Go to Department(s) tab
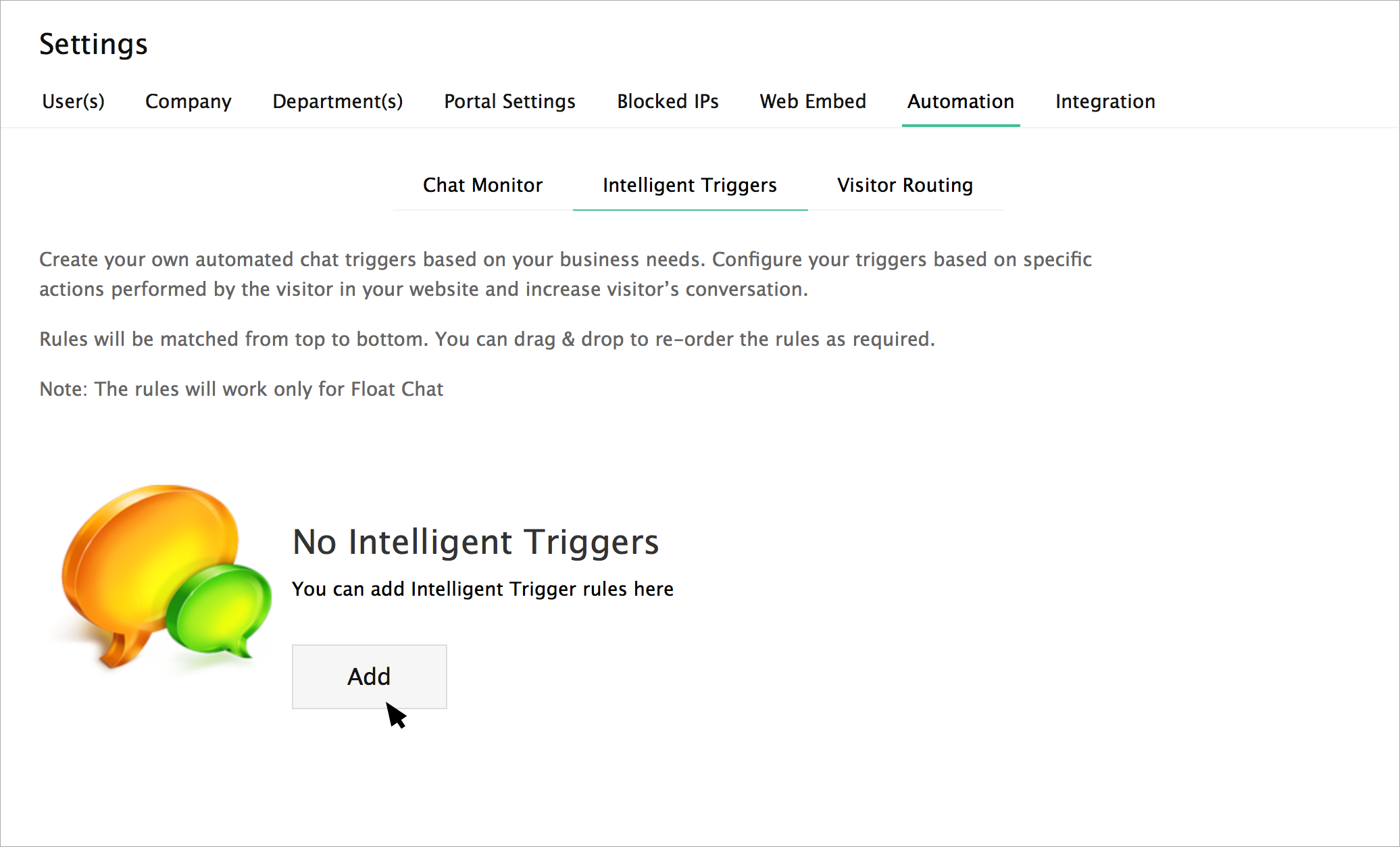The width and height of the screenshot is (1400, 847). click(x=337, y=101)
